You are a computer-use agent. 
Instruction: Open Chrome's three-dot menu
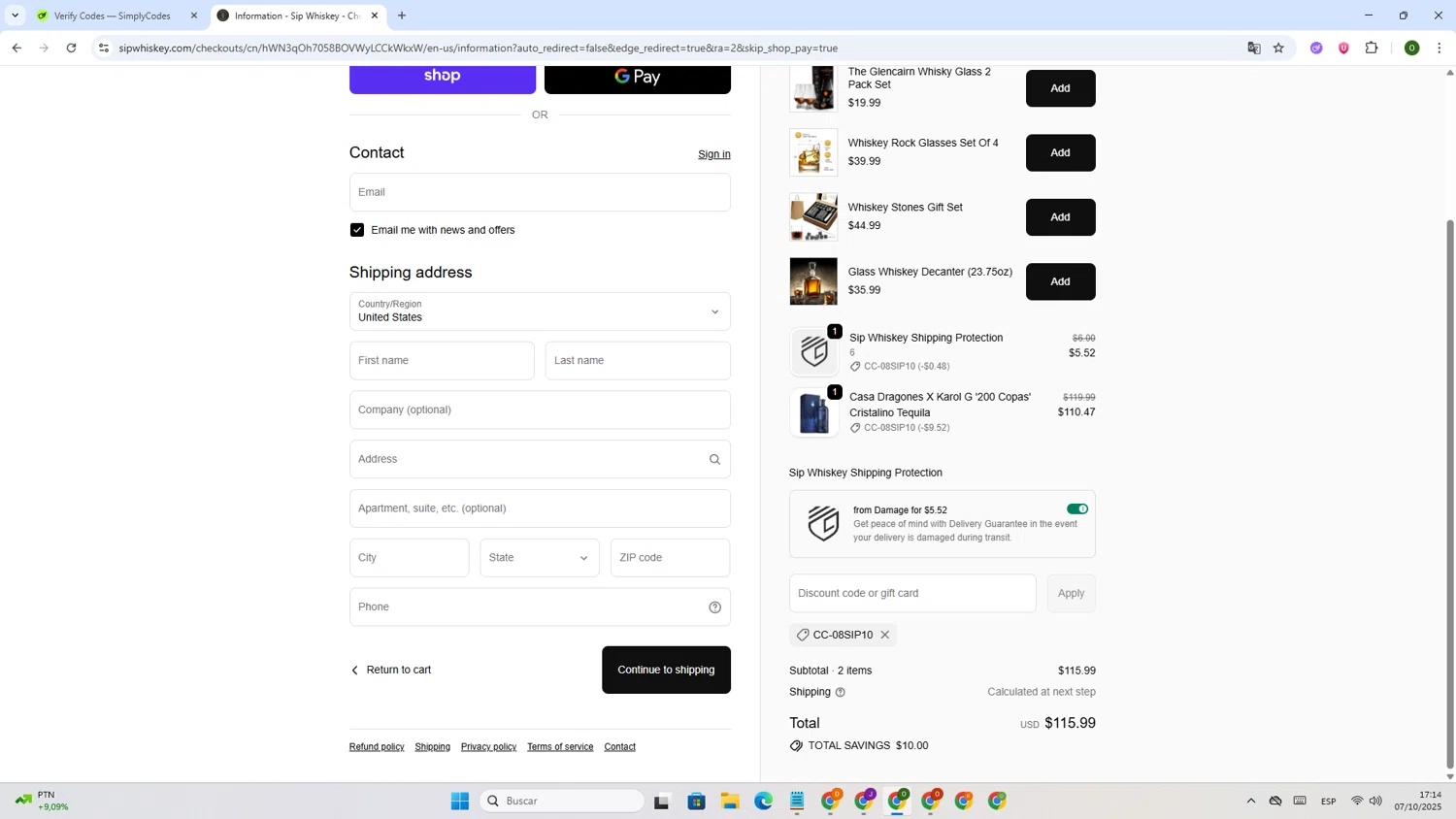tap(1439, 48)
